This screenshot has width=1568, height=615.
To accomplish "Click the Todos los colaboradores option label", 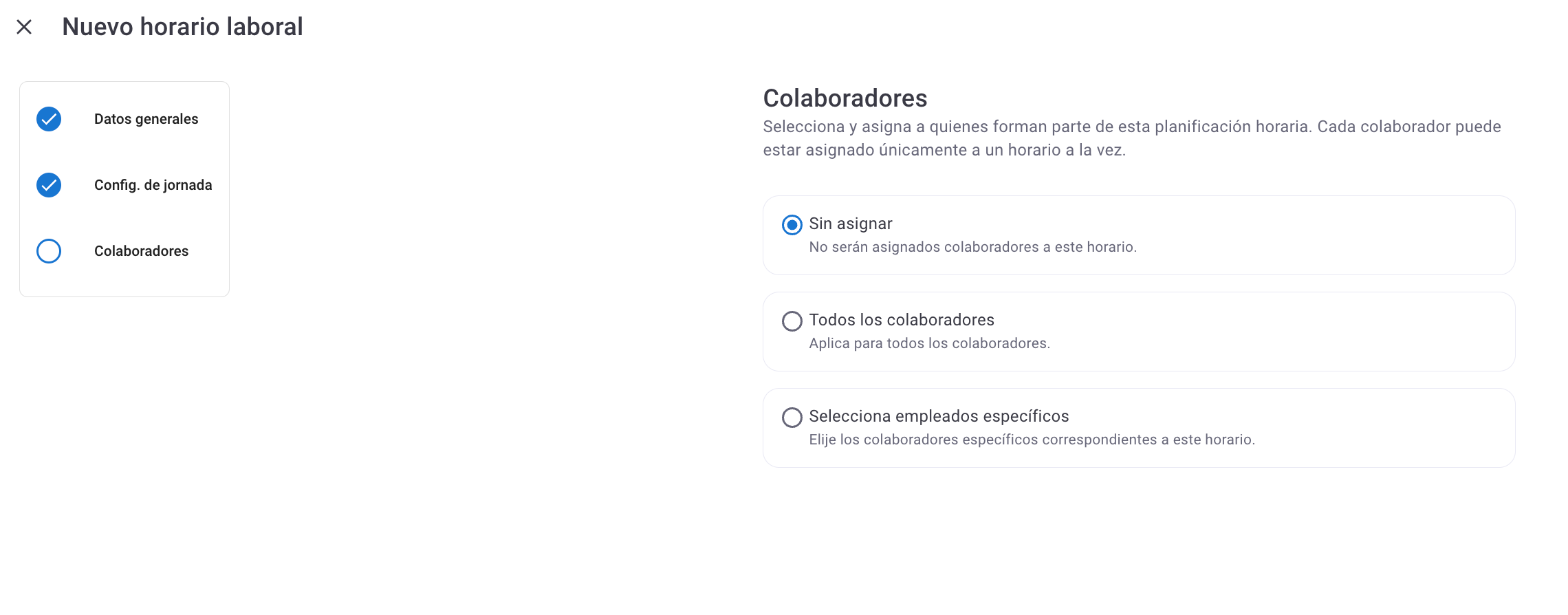I will 902,320.
